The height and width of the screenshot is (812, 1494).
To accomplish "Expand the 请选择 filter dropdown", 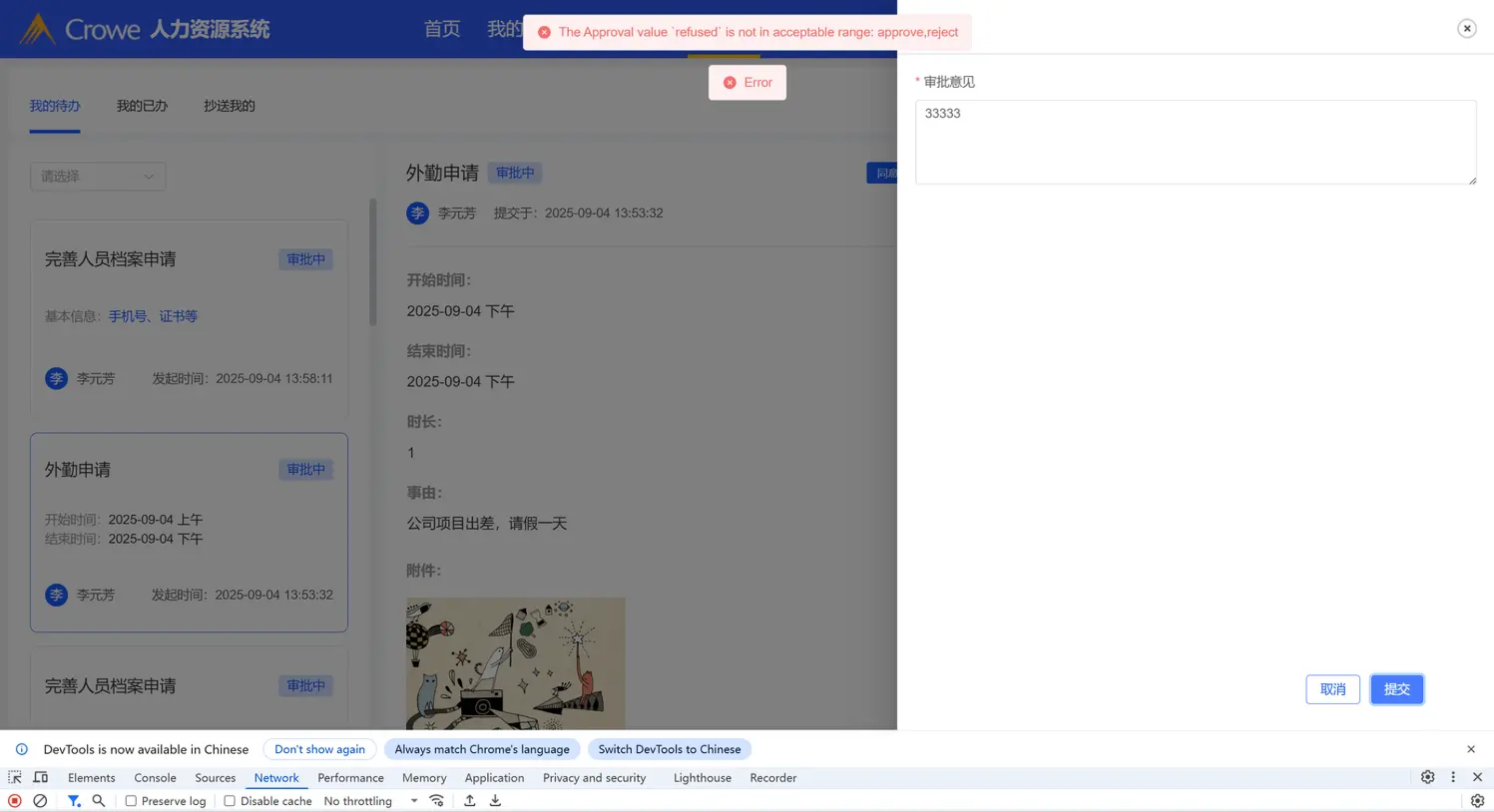I will click(x=98, y=176).
